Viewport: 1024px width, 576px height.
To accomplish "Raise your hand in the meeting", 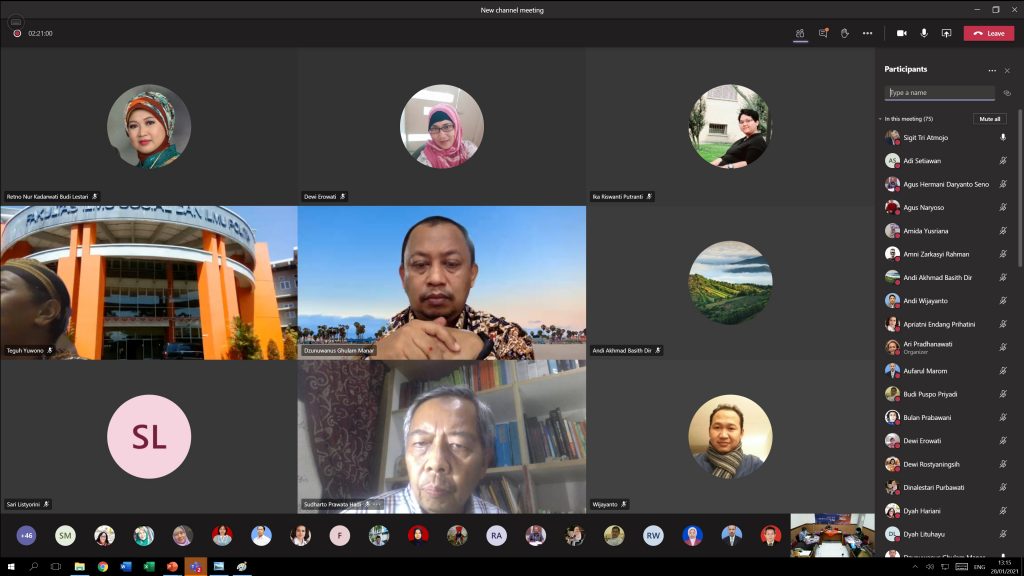I will (845, 33).
